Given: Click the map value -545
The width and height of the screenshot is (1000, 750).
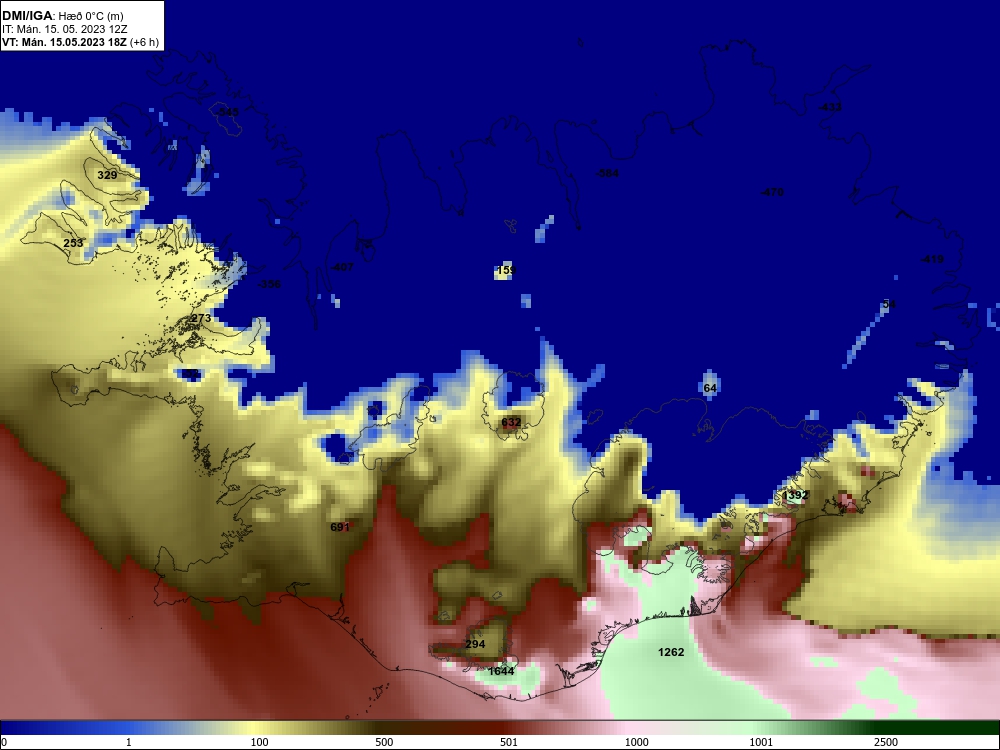Looking at the screenshot, I should click(226, 112).
